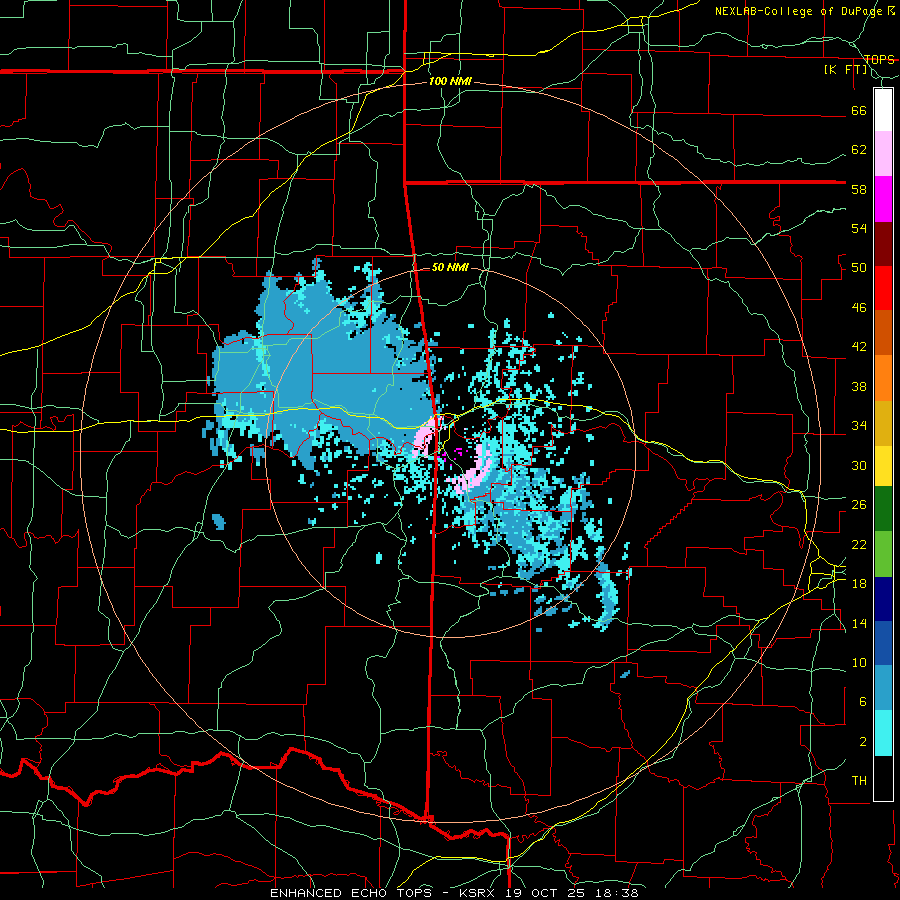The image size is (900, 900).
Task: Pick the magenta swatch in the color scale
Action: coord(883,199)
